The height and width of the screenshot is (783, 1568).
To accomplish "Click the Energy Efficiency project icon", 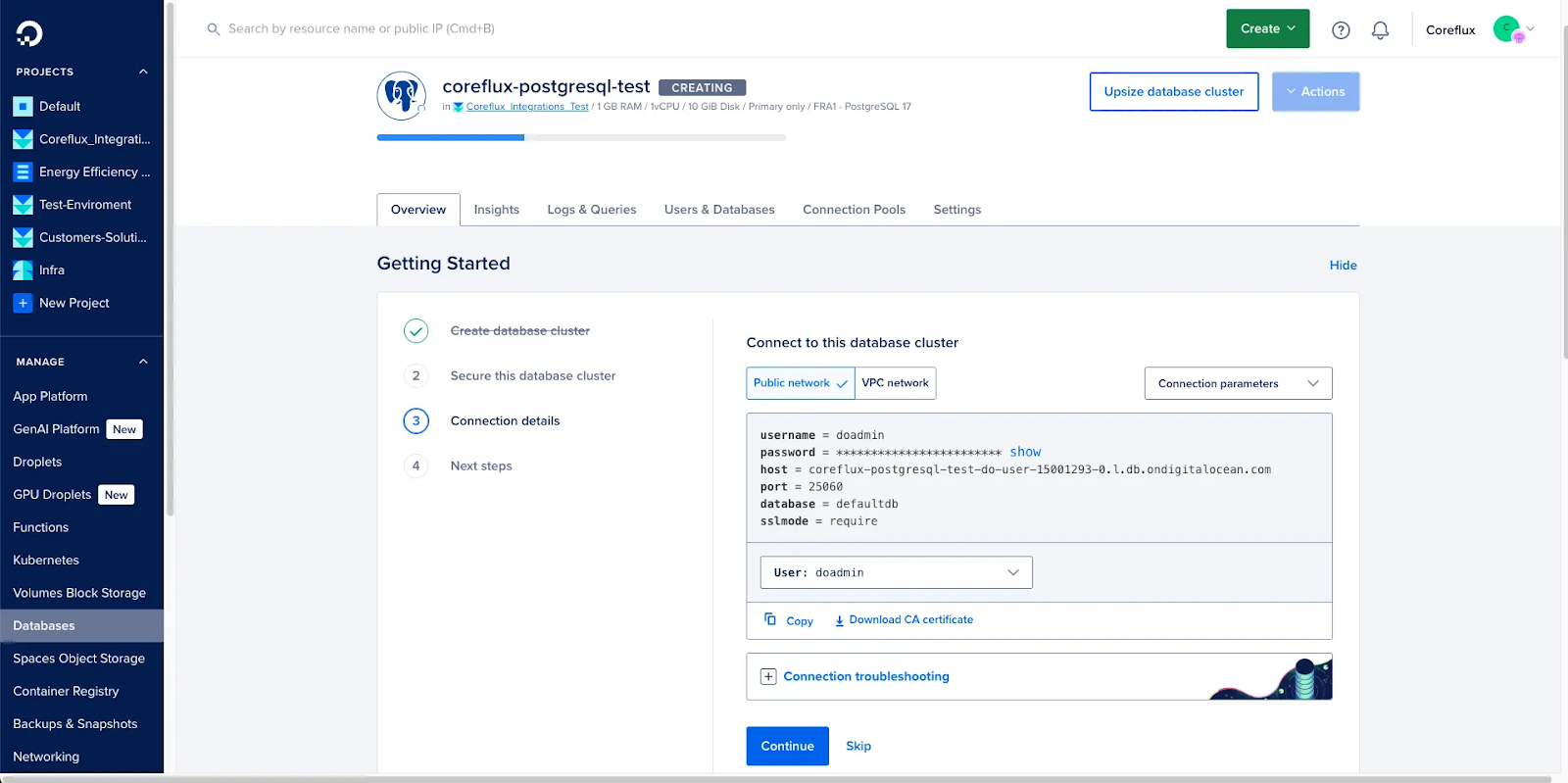I will (x=23, y=172).
